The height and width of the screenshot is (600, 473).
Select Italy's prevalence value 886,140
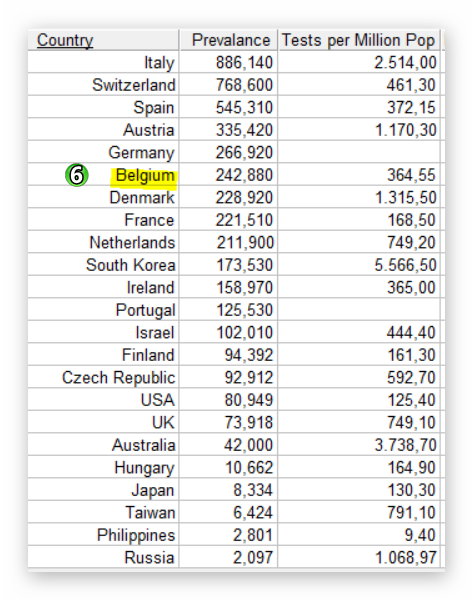pos(228,62)
